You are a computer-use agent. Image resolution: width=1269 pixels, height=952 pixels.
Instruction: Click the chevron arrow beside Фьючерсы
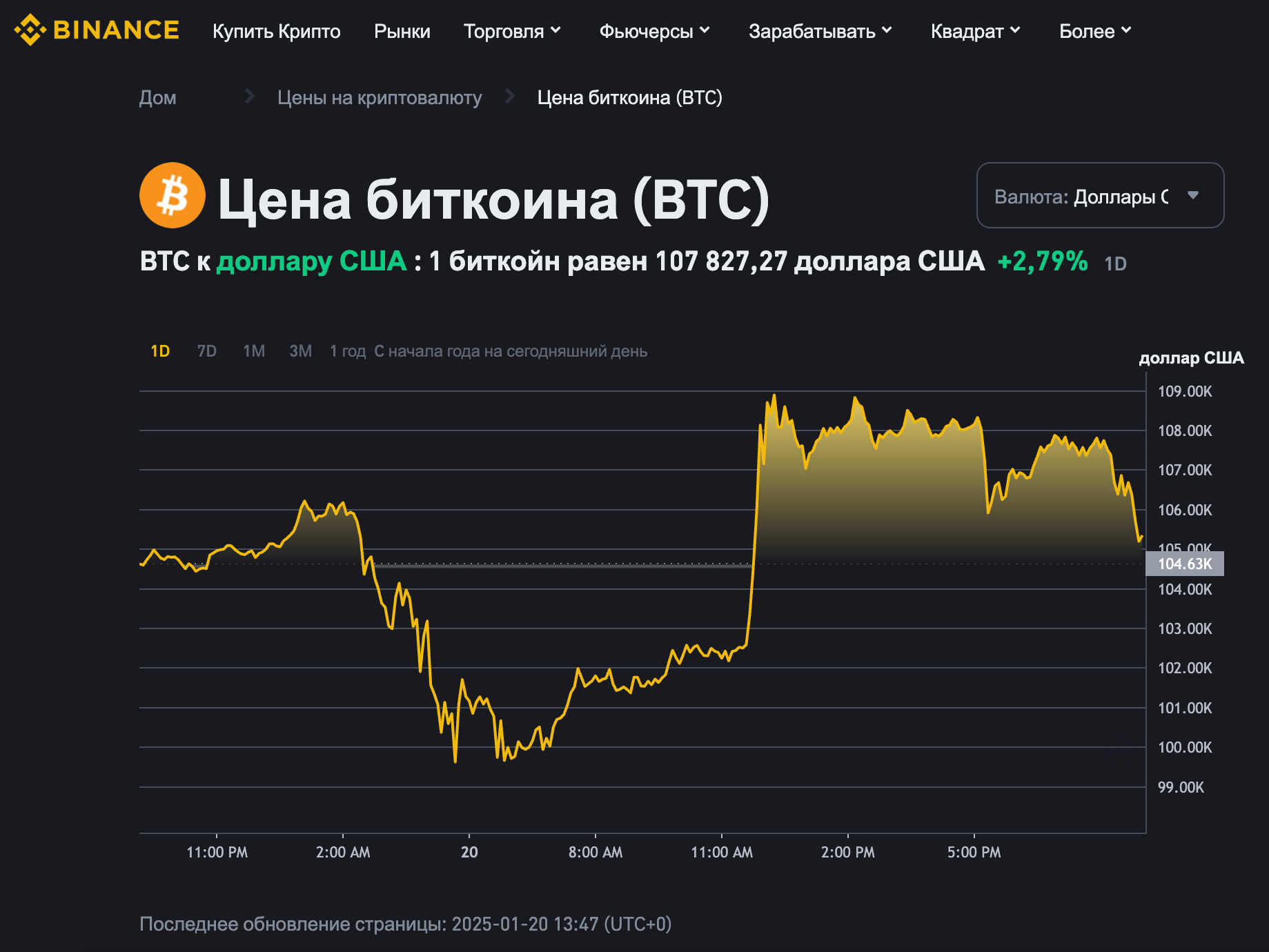click(x=705, y=30)
